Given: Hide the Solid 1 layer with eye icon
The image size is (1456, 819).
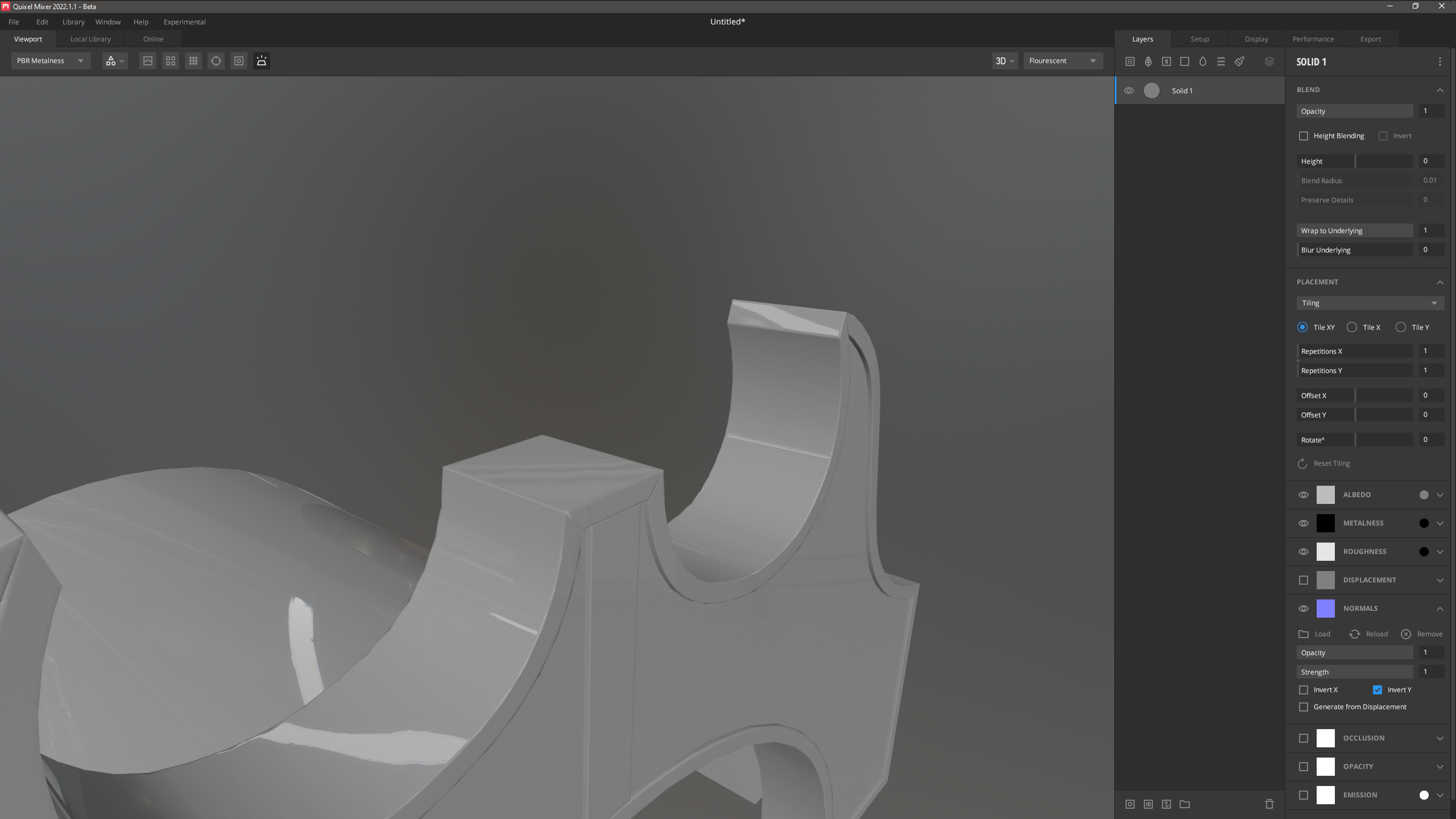Looking at the screenshot, I should pos(1129,90).
